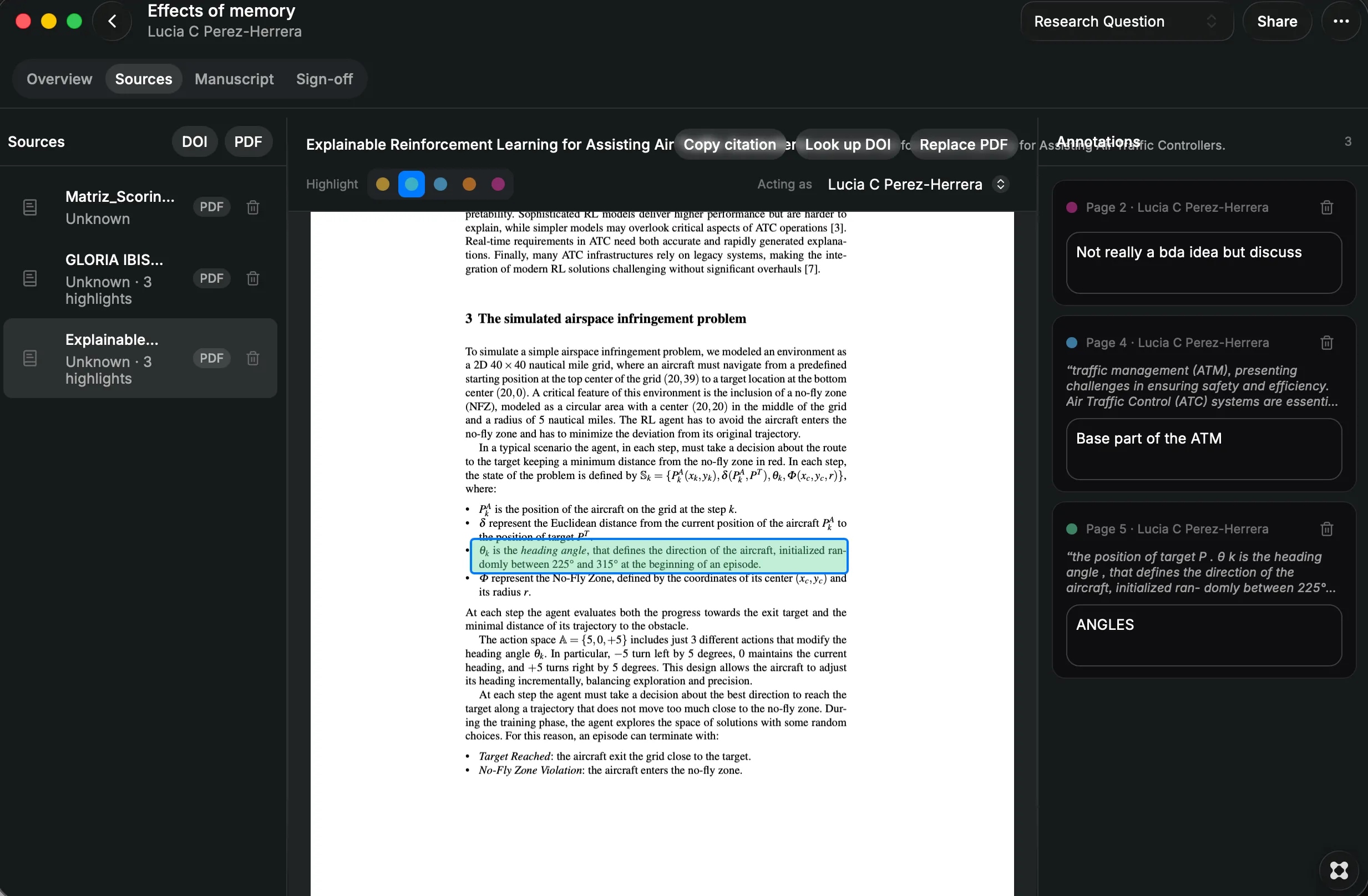Delete the Page 5 annotation

(1326, 529)
